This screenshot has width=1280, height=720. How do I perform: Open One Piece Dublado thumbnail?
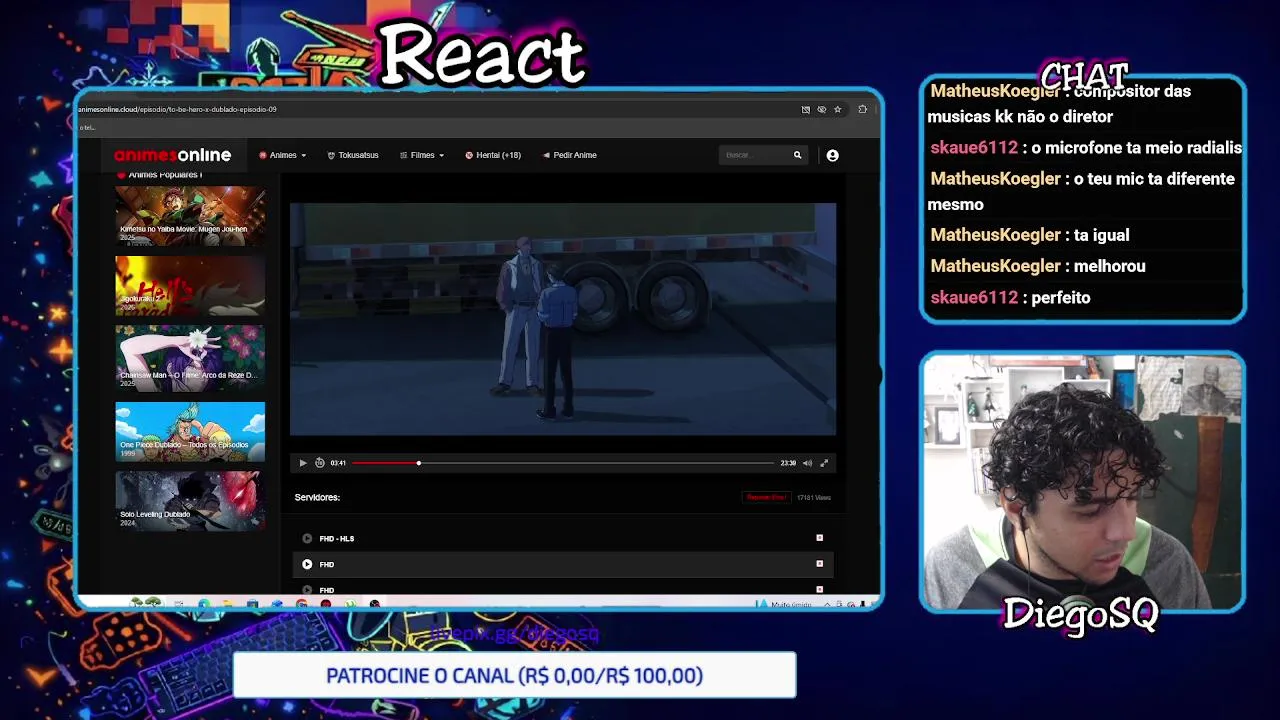click(x=190, y=431)
